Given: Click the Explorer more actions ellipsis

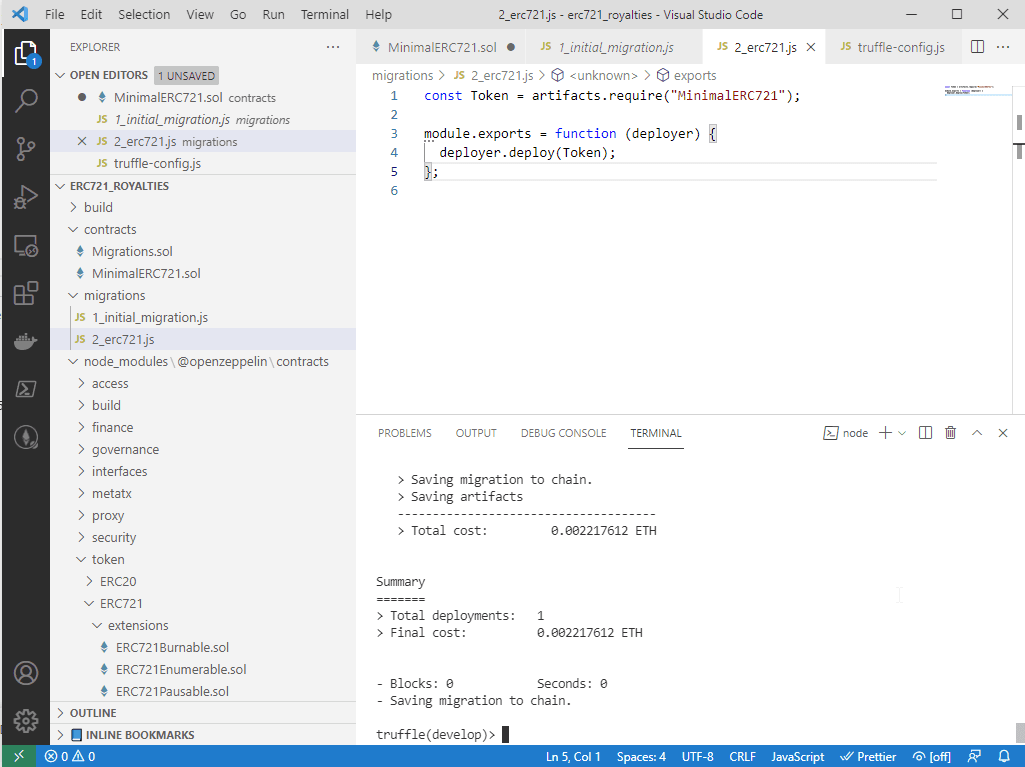Looking at the screenshot, I should (x=333, y=47).
